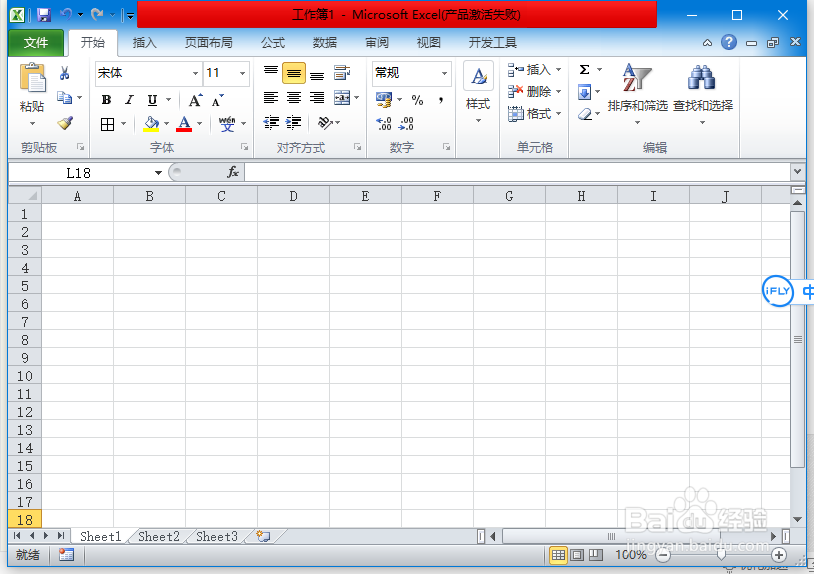Click the orientation angle text icon

tap(325, 122)
